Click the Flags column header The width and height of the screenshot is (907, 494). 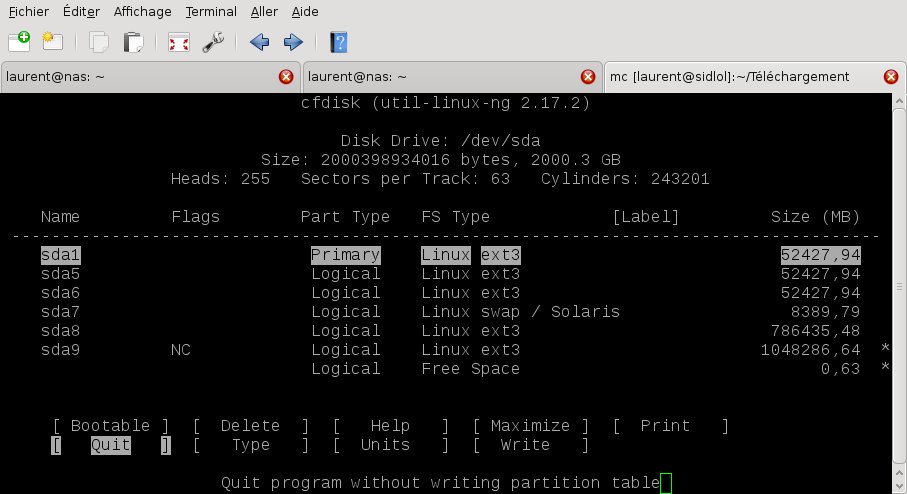pos(196,217)
